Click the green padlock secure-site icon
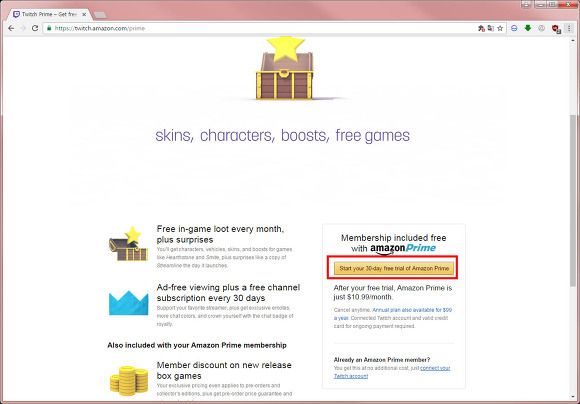 point(49,28)
